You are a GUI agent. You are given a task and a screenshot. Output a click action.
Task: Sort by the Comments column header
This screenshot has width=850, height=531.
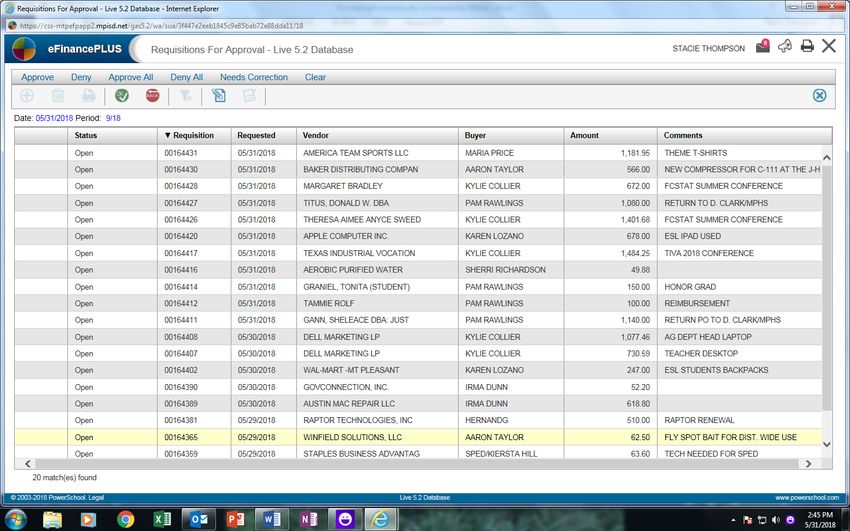click(x=745, y=135)
